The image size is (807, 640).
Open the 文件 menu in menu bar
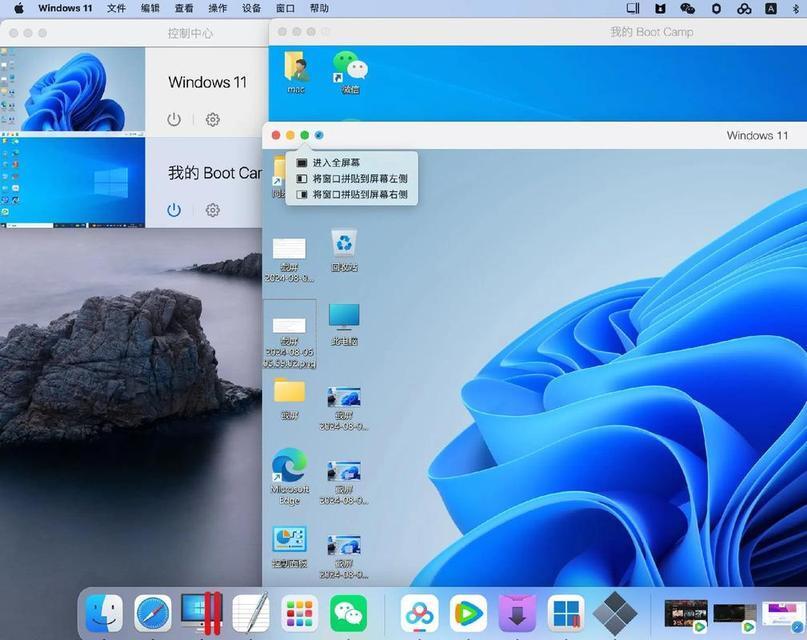116,8
